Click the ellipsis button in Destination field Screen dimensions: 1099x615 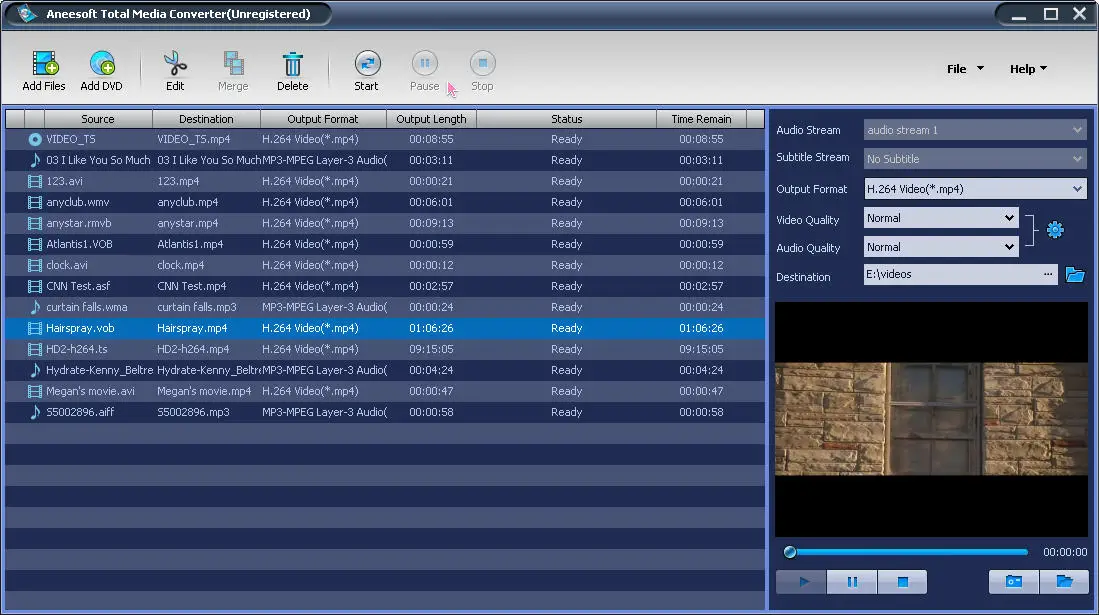pos(1048,274)
